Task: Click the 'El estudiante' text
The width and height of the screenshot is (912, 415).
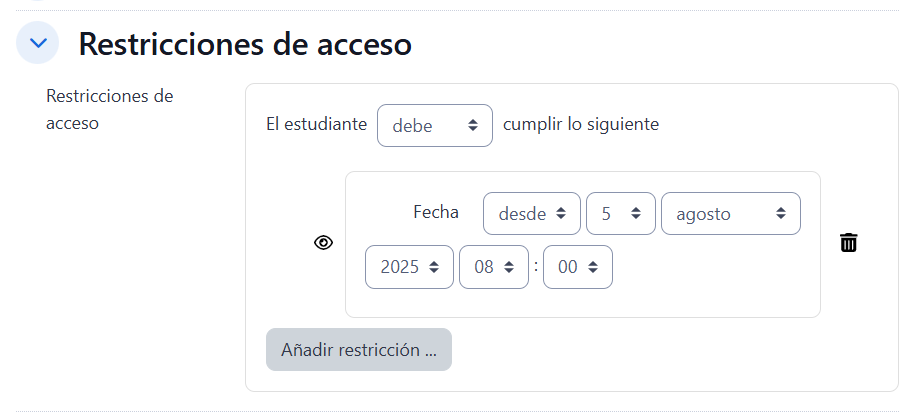Action: tap(316, 125)
